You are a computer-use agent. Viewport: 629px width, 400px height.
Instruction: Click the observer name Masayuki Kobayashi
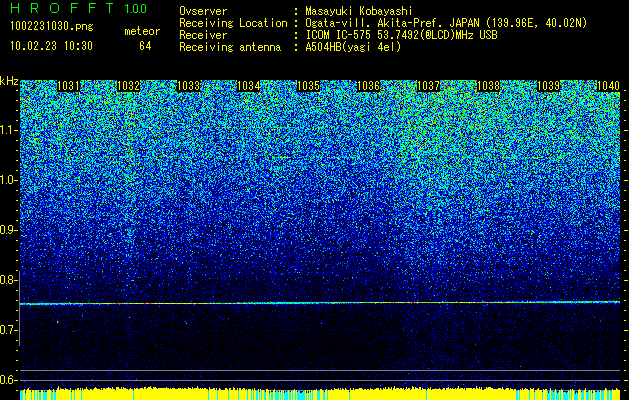point(359,11)
